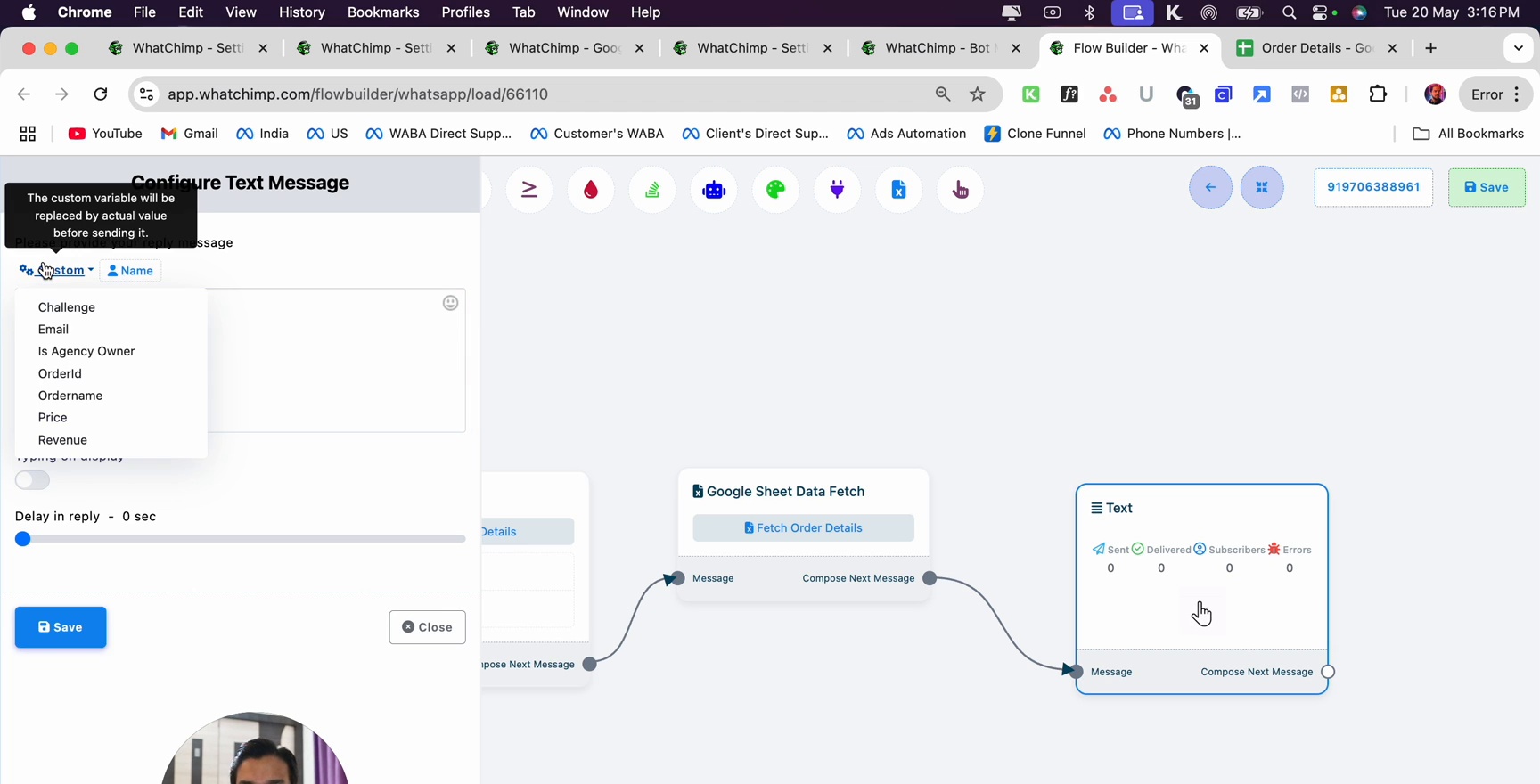Open the Error menu in Chrome toolbar
1540x784 pixels.
click(x=1495, y=94)
